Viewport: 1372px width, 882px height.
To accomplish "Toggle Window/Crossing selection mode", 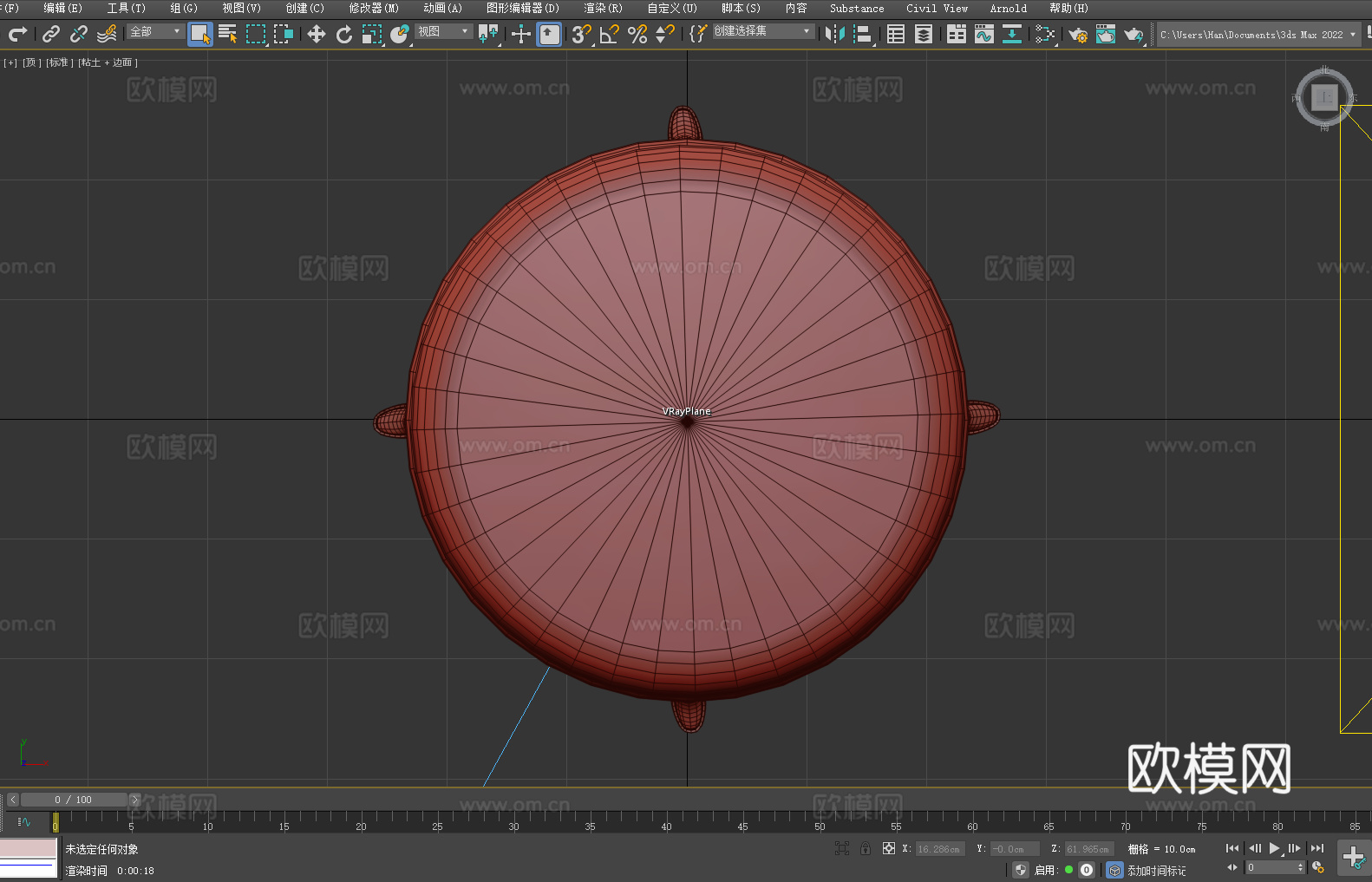I will pos(284,34).
